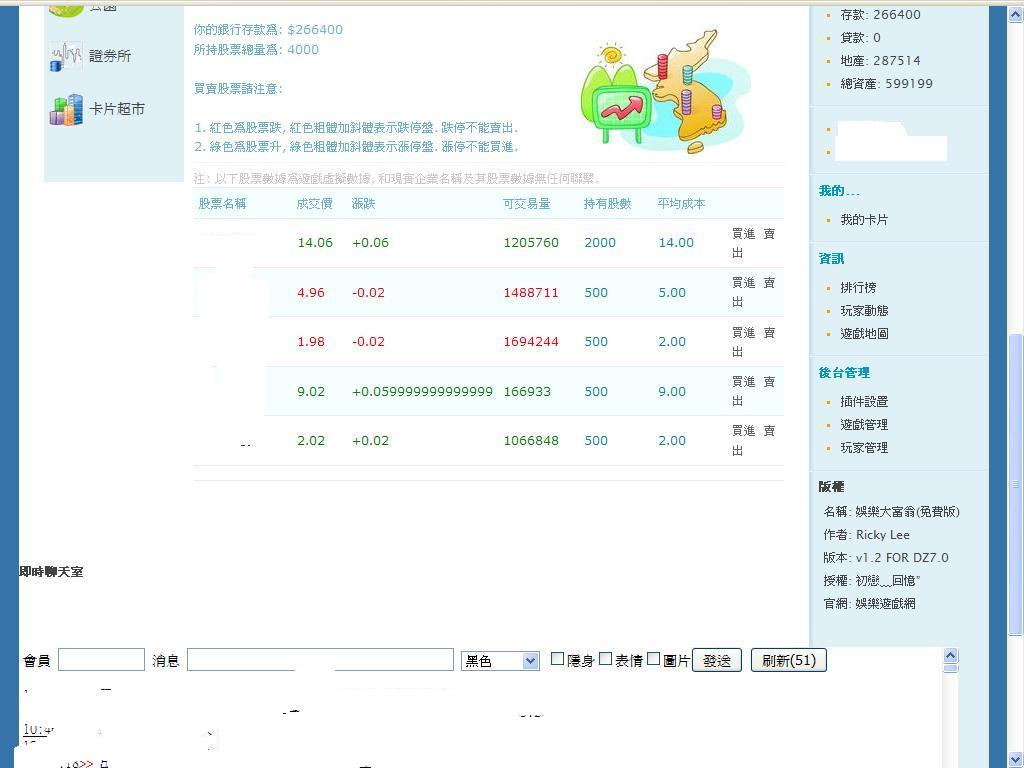Click the tradable volume 166933
Image resolution: width=1024 pixels, height=768 pixels.
pyautogui.click(x=527, y=392)
